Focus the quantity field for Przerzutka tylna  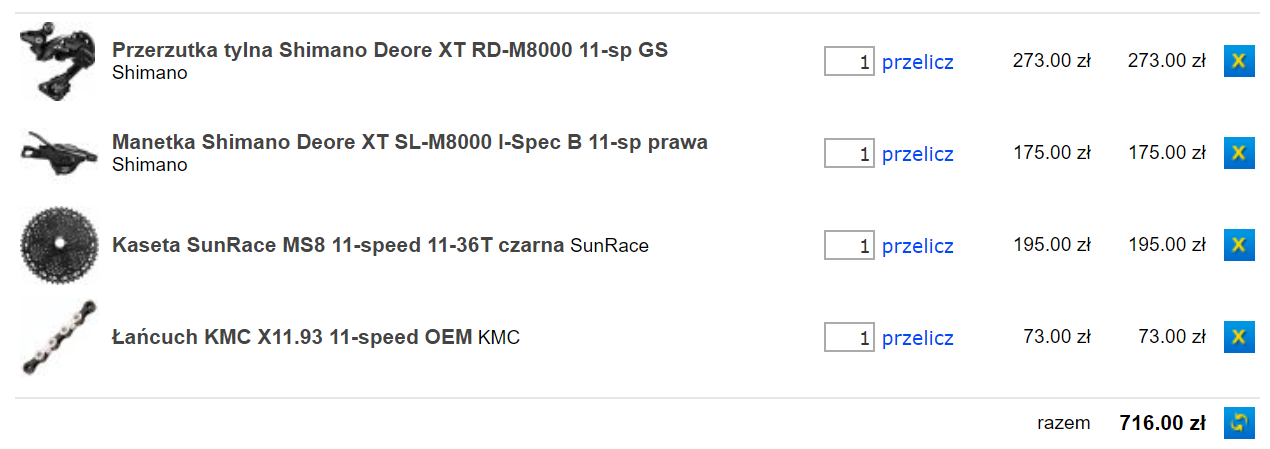pos(849,61)
